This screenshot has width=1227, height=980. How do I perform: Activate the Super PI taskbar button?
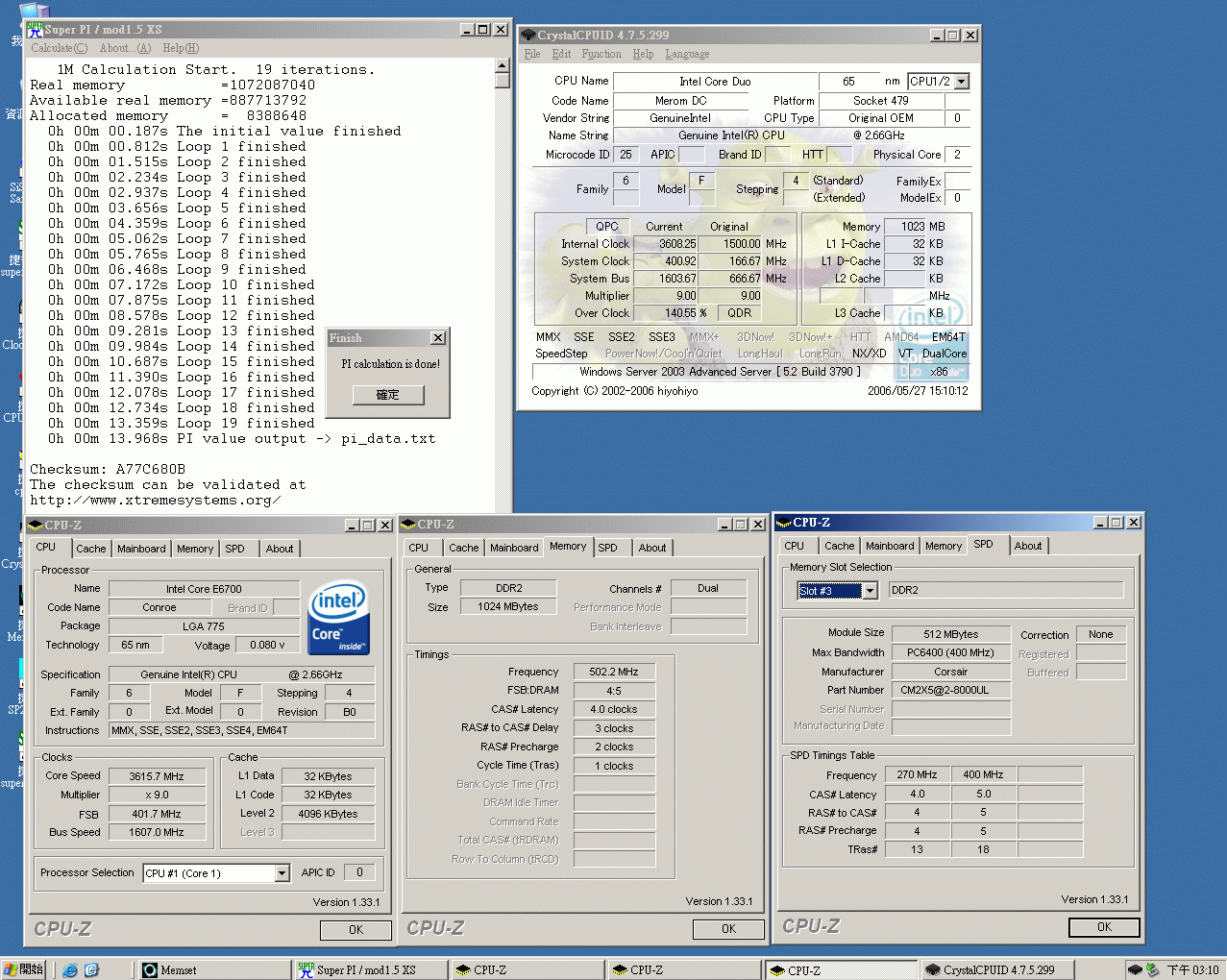coord(371,970)
